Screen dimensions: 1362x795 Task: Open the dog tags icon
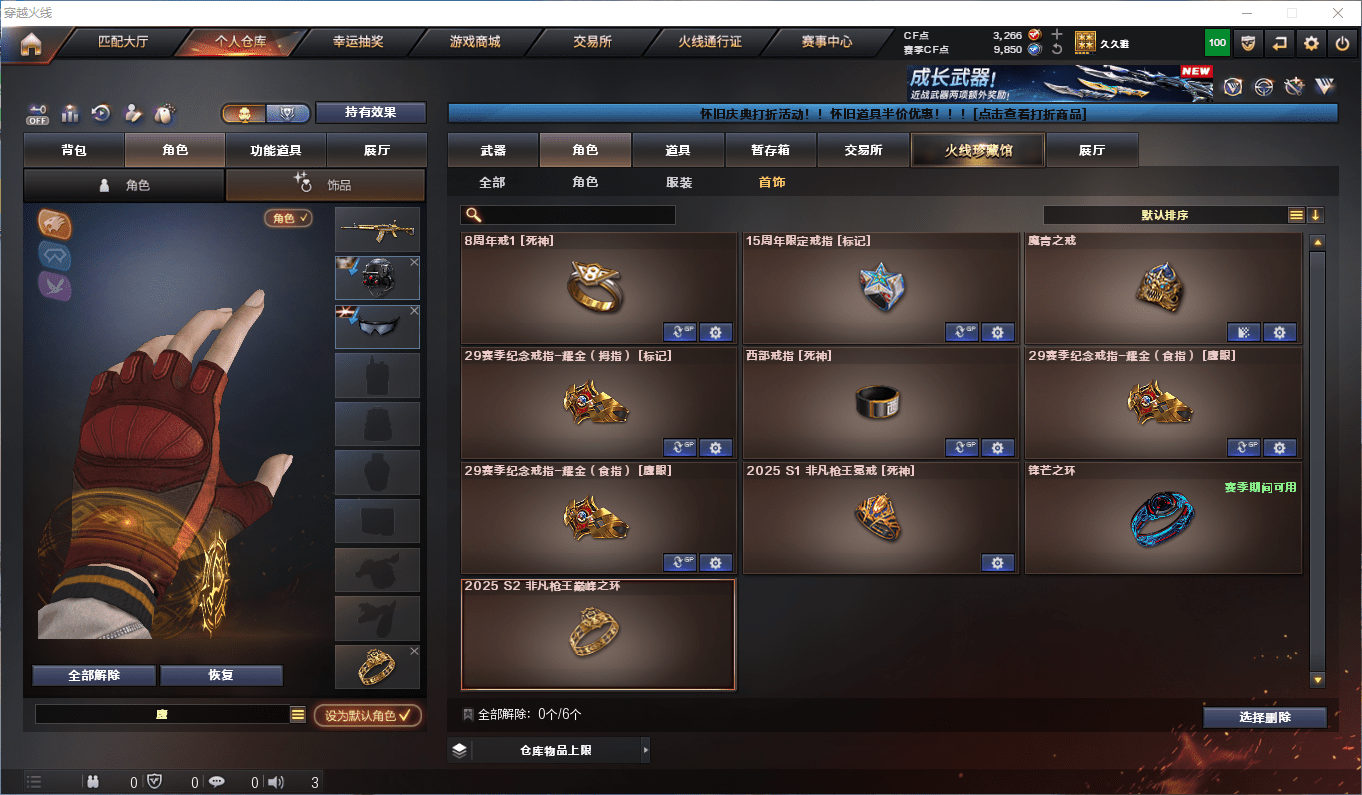point(165,113)
